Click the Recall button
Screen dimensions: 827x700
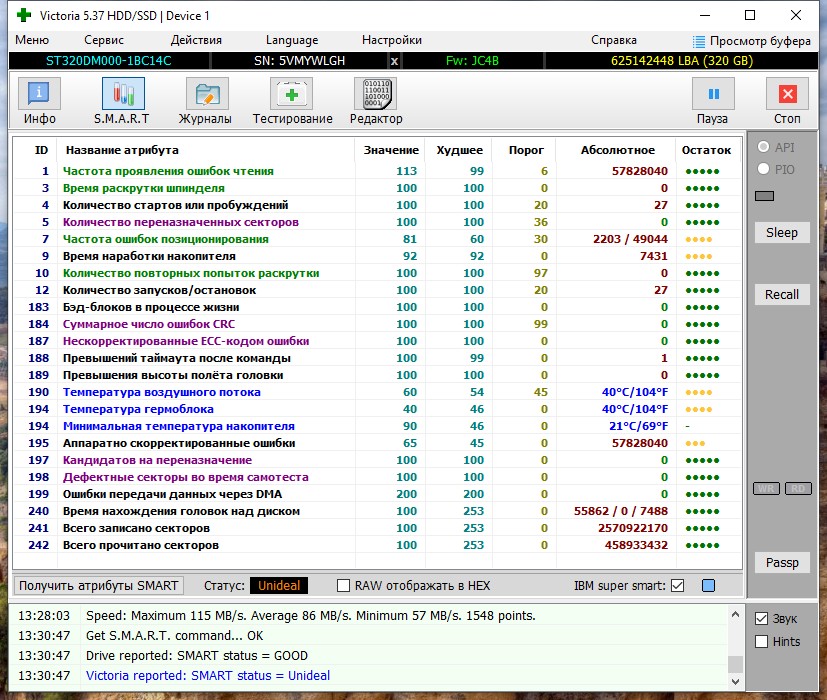[782, 294]
